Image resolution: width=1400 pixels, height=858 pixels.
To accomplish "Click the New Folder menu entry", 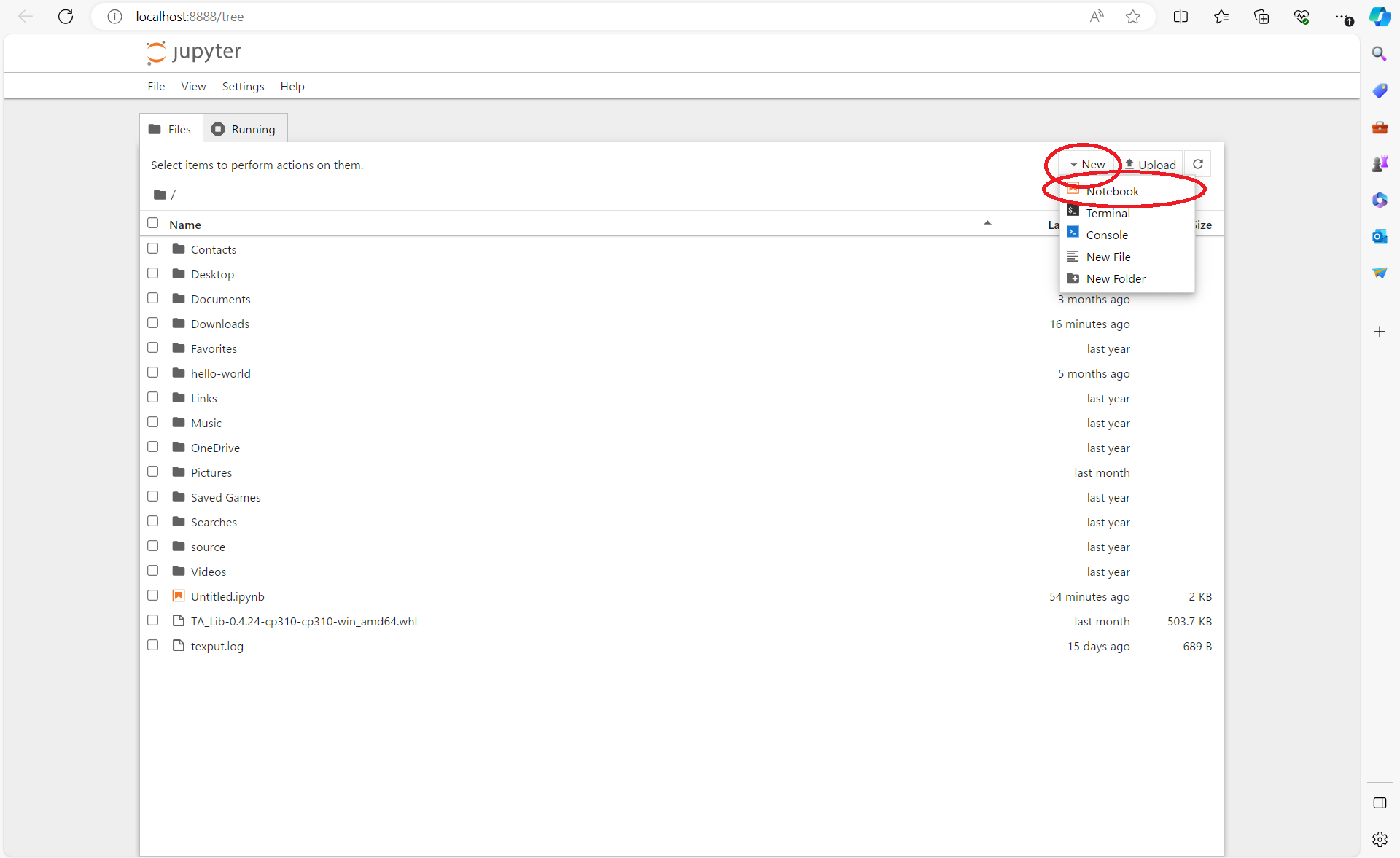I will (1115, 278).
